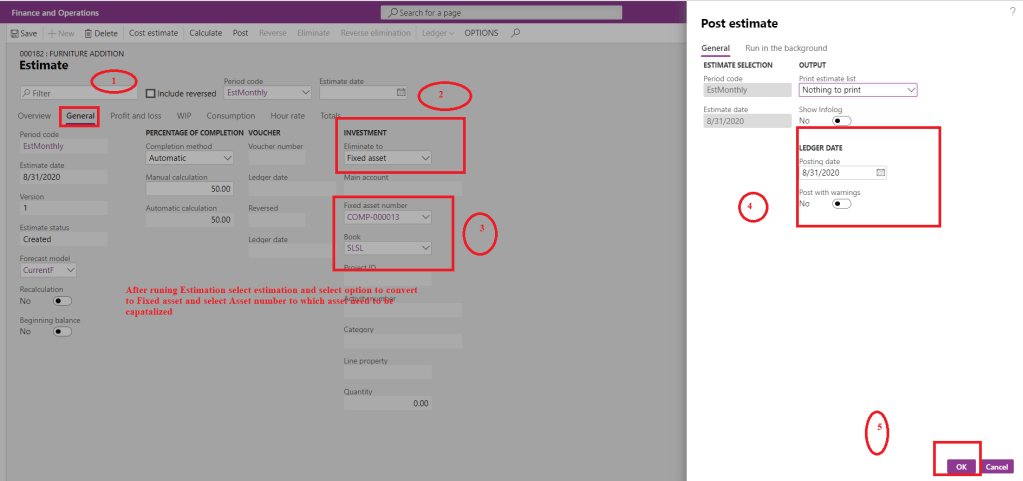Click the help question mark icon
This screenshot has height=481, width=1023.
1011,10
